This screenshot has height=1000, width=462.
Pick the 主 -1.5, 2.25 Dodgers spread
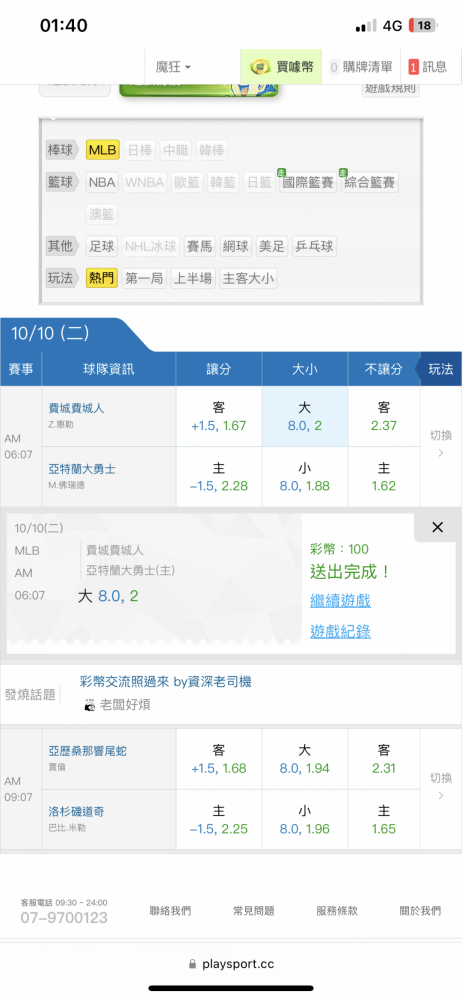click(219, 820)
